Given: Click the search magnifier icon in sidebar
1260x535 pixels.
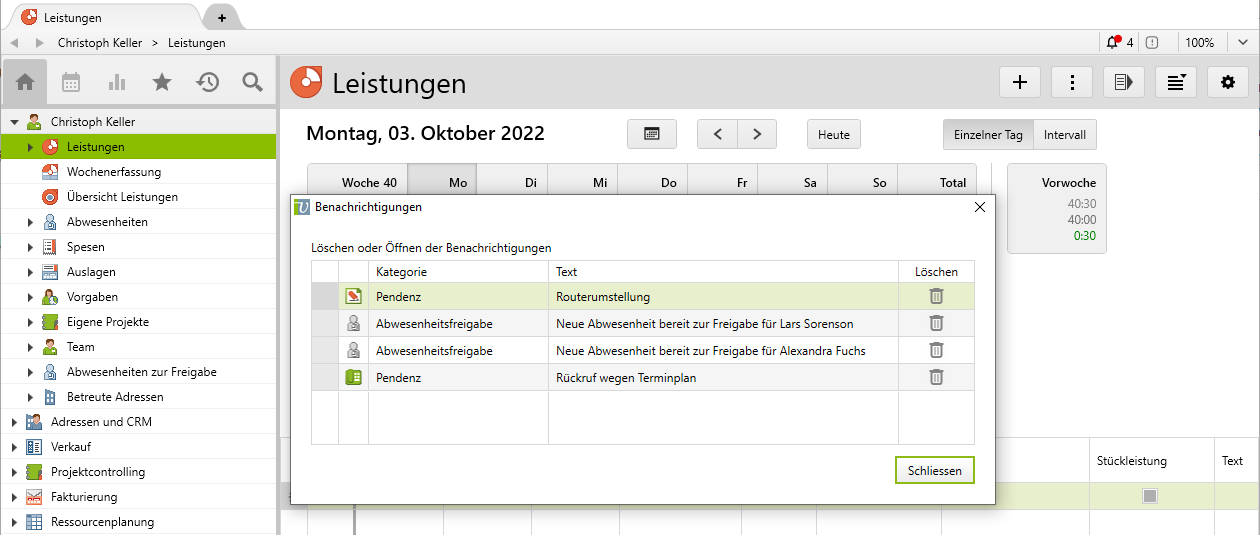Looking at the screenshot, I should click(253, 83).
